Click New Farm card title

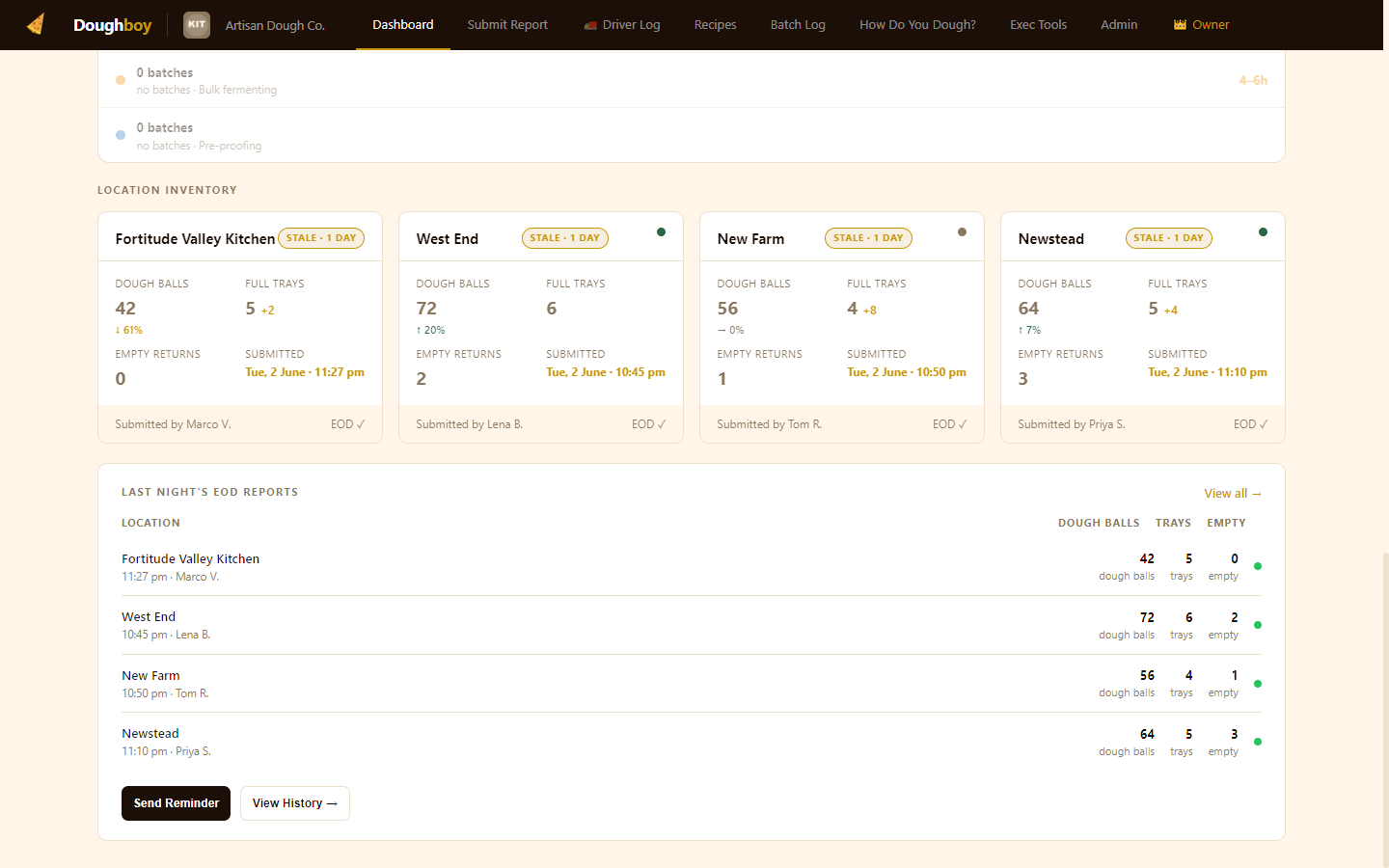tap(750, 239)
